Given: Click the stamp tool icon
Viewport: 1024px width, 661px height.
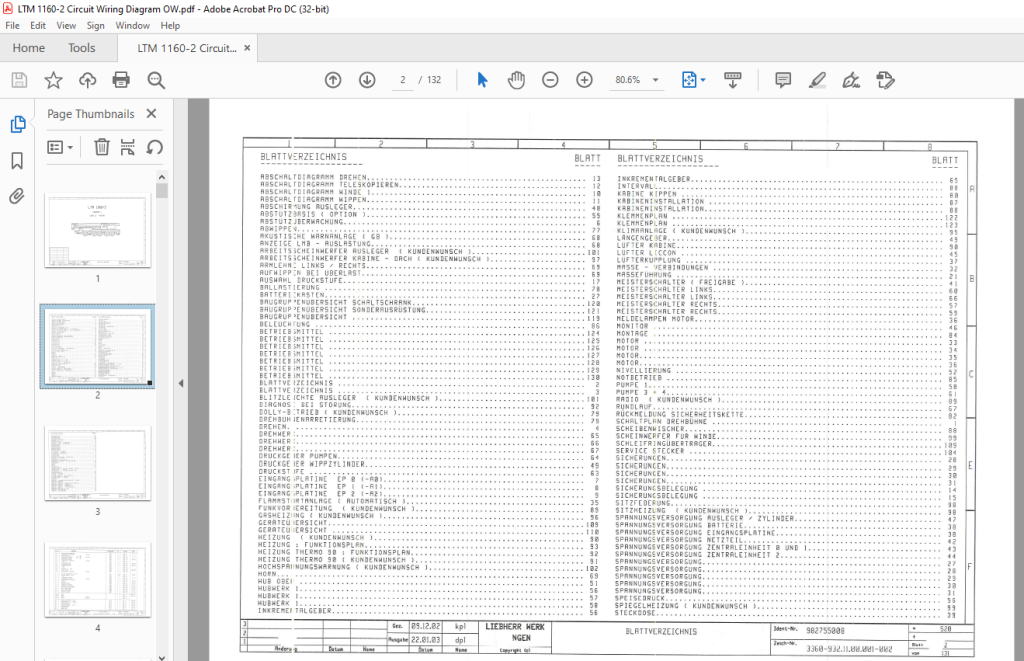Looking at the screenshot, I should click(886, 80).
